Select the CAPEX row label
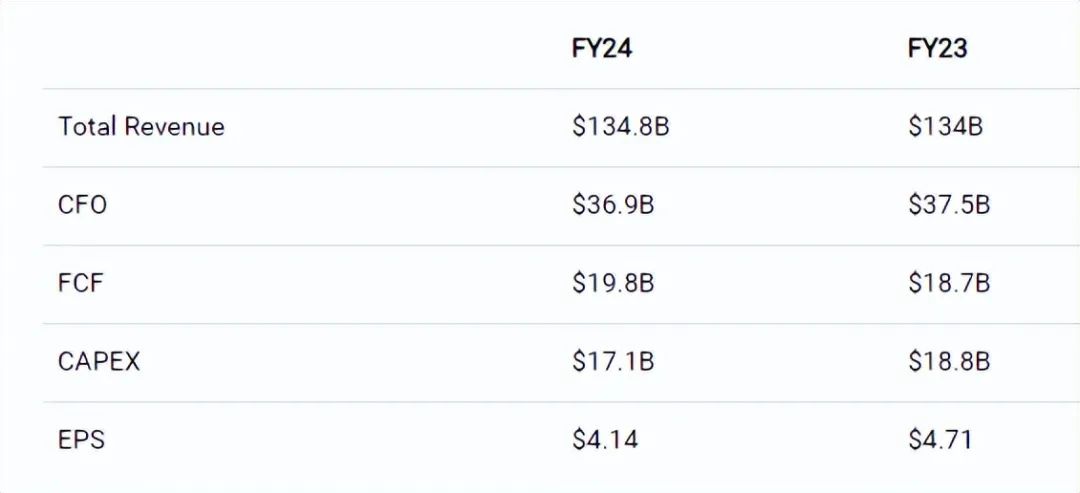 coord(99,361)
